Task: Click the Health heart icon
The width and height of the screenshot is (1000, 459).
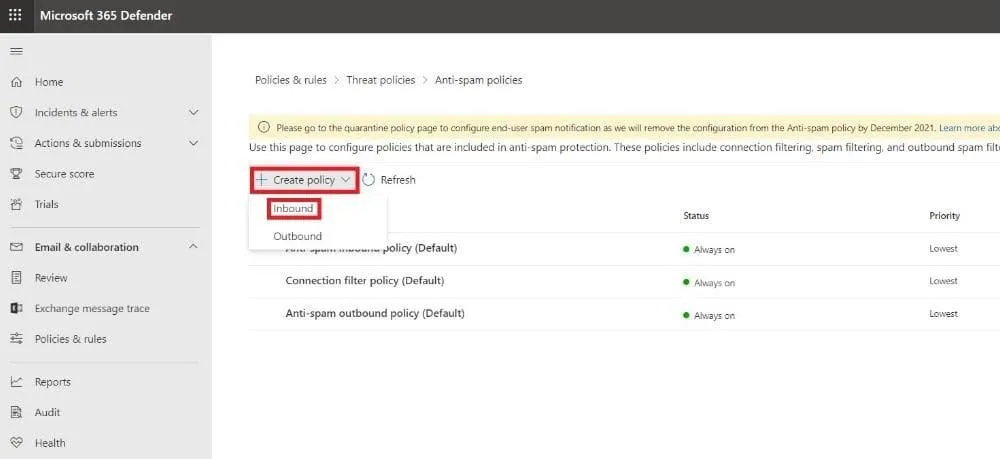Action: click(16, 443)
